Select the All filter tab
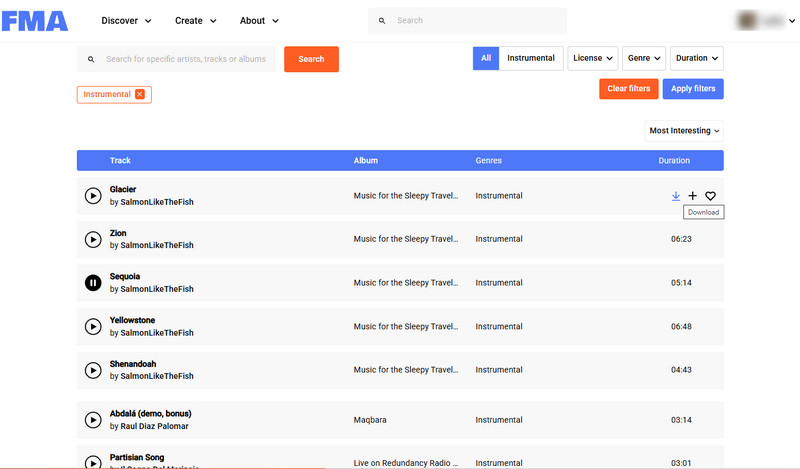 [486, 58]
